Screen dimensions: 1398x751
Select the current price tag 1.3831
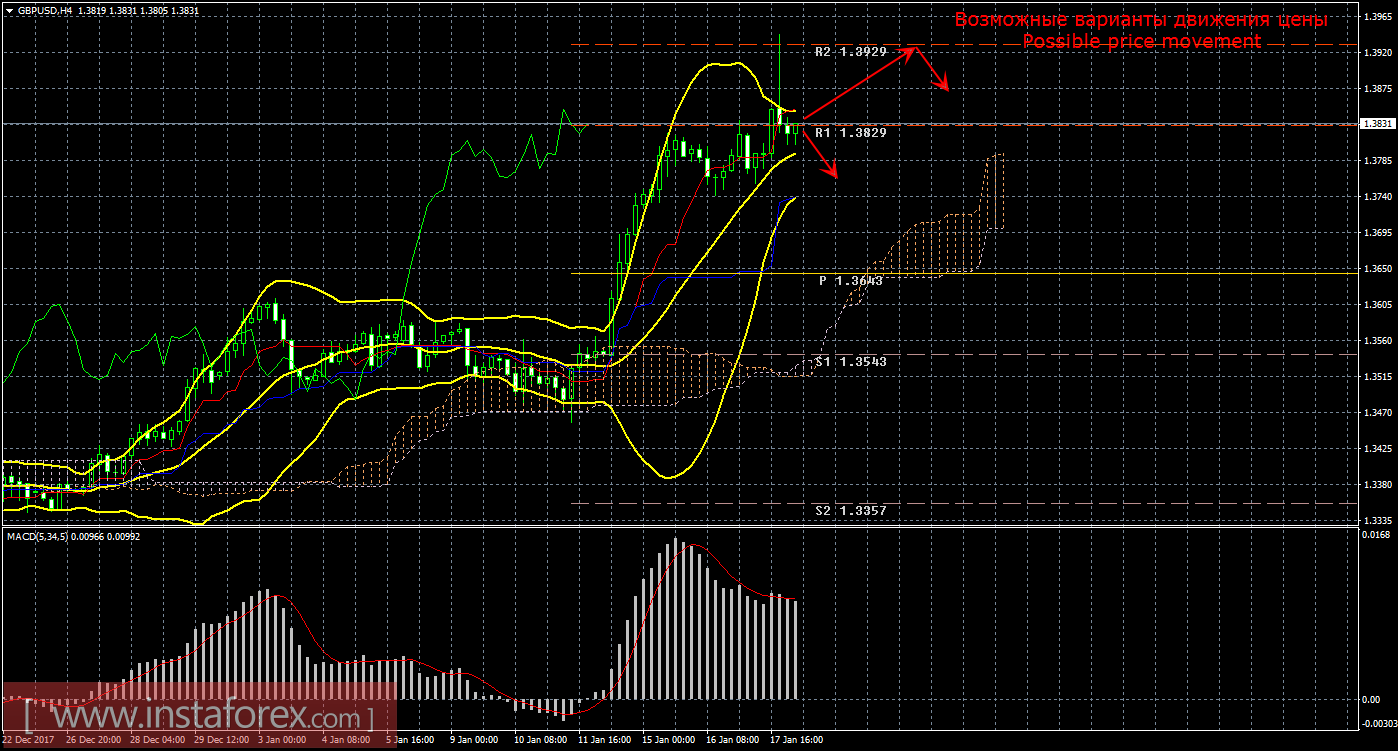point(1377,123)
